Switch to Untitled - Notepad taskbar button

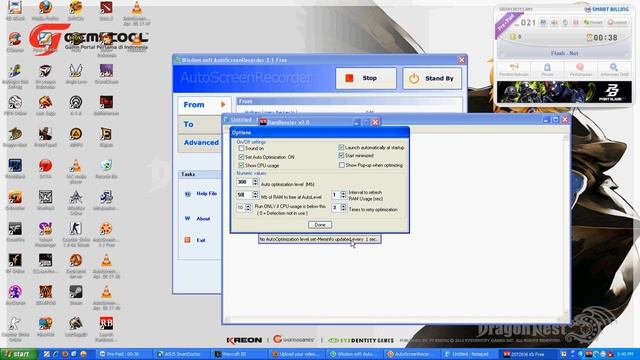click(x=469, y=354)
